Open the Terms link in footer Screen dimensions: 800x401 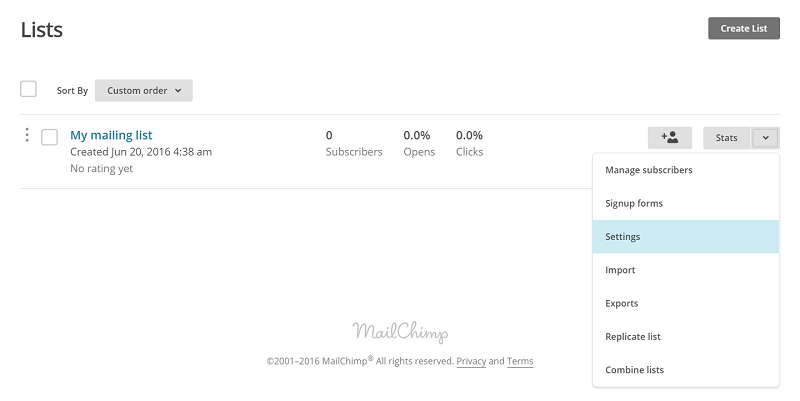520,361
